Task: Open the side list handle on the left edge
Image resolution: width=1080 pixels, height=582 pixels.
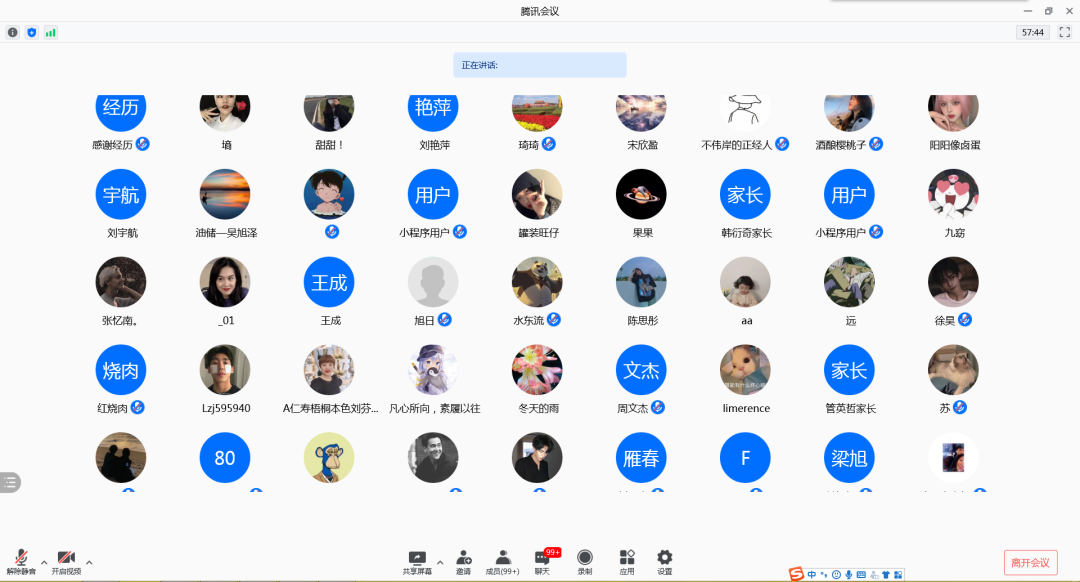Action: 10,482
